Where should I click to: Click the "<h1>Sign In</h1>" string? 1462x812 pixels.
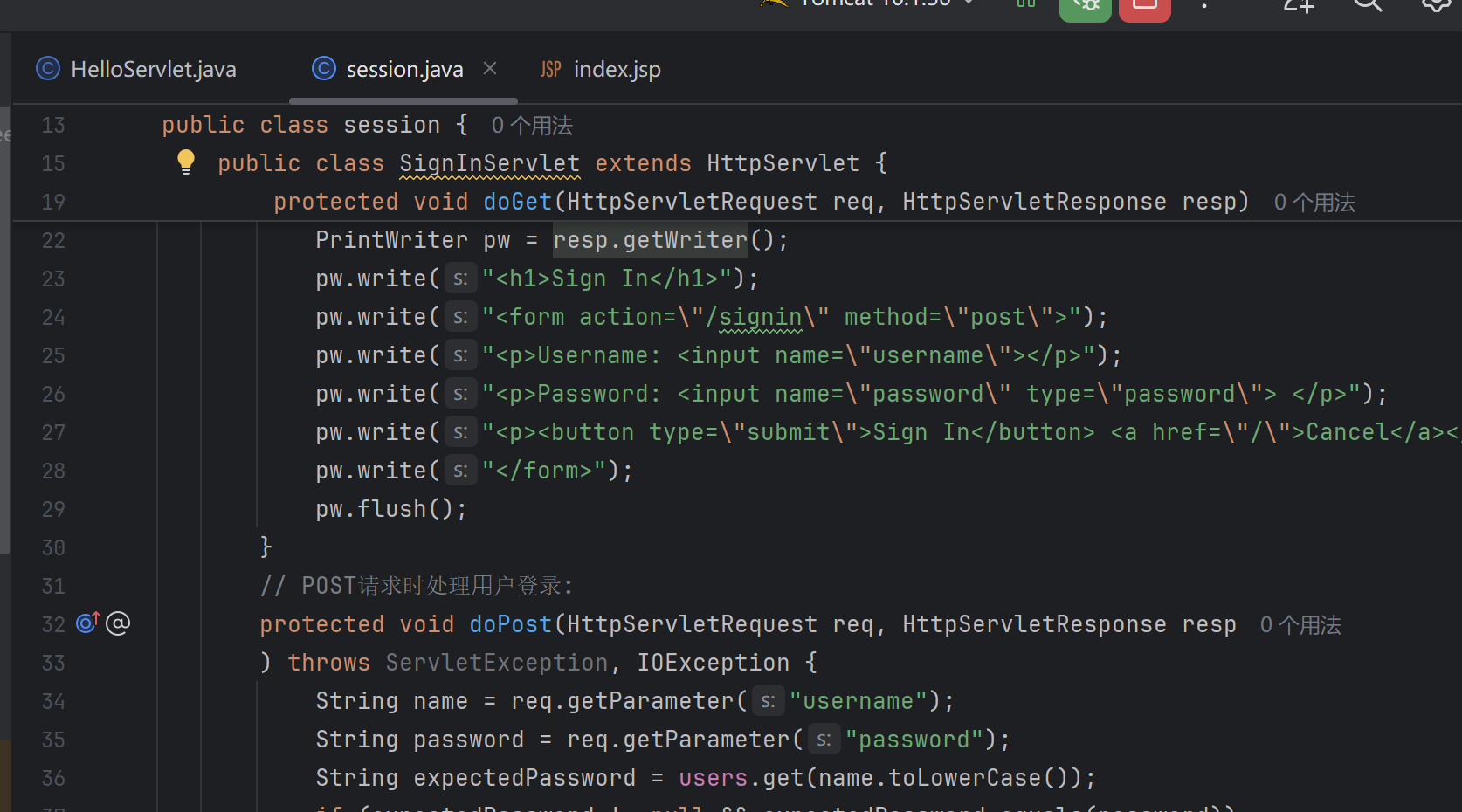608,279
